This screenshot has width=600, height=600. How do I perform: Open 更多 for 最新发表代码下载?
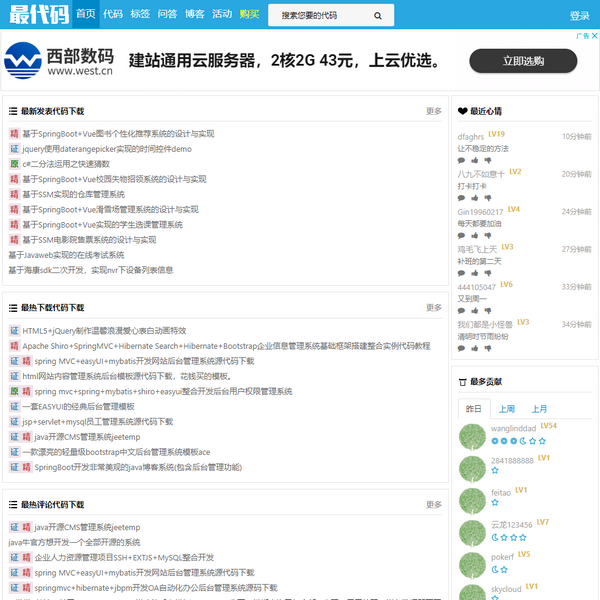pyautogui.click(x=433, y=111)
